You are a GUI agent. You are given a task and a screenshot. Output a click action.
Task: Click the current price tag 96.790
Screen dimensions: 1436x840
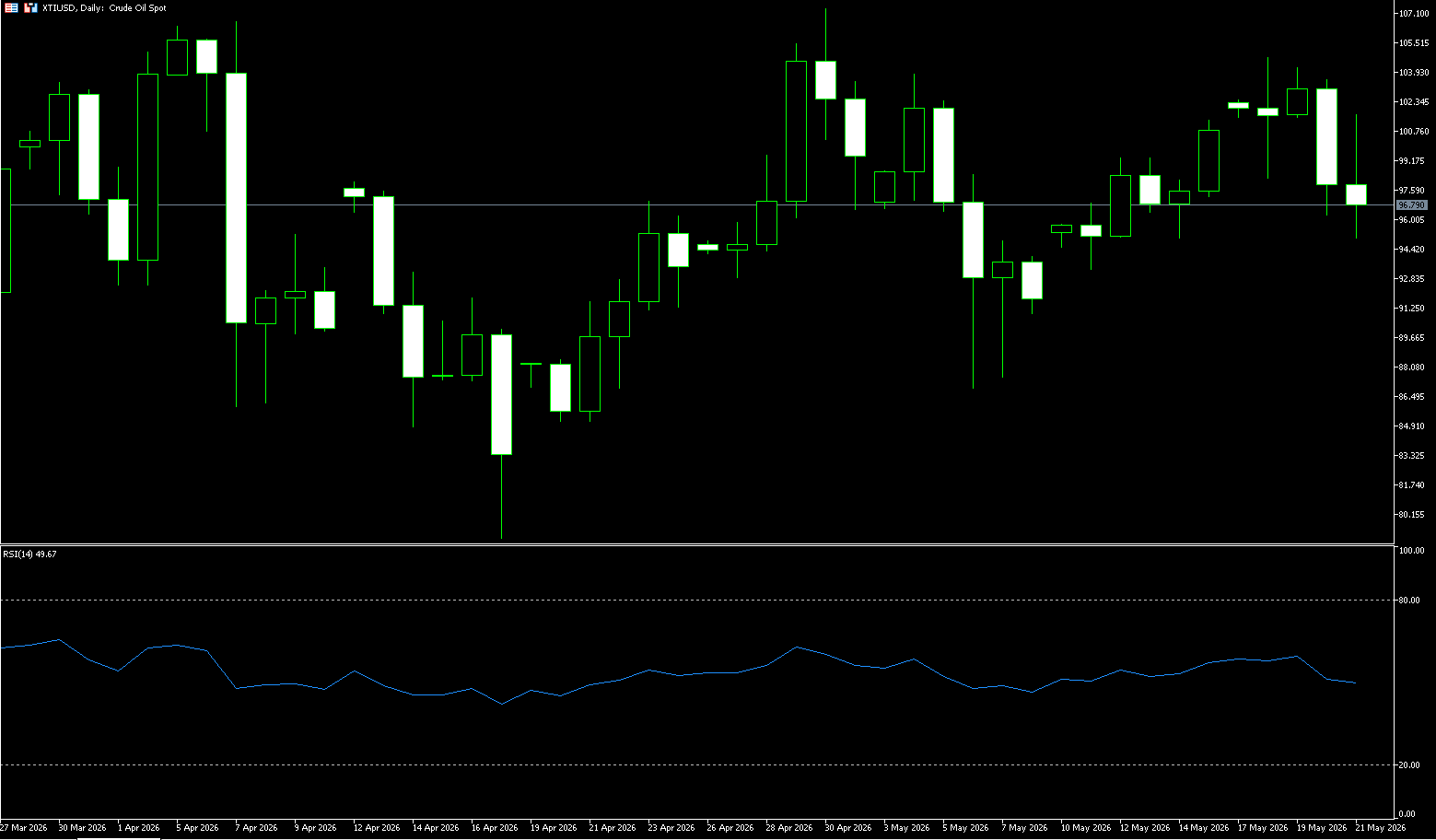pos(1411,204)
